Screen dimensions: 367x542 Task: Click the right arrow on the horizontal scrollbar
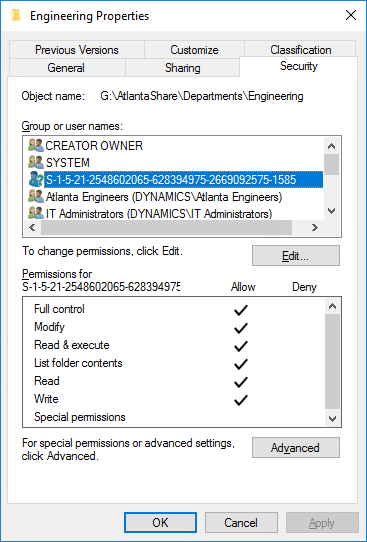314,227
